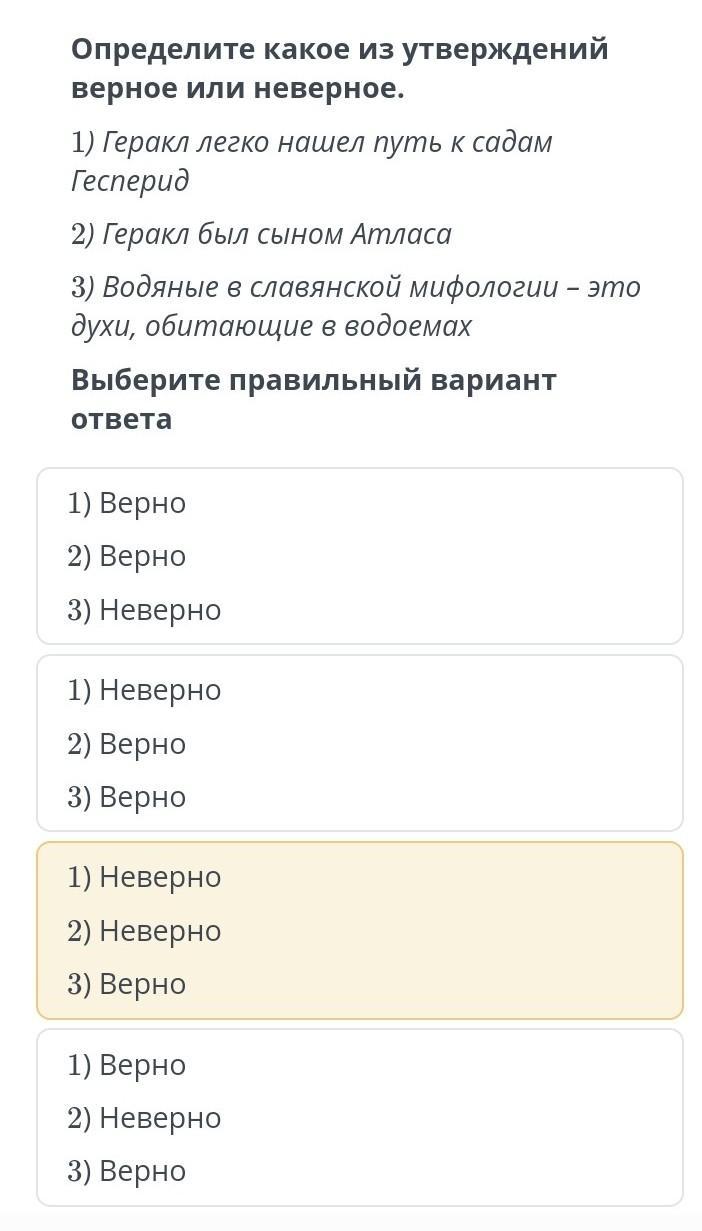Image resolution: width=702 pixels, height=1231 pixels.
Task: Click "3) Верно" line in second answer card
Action: click(127, 797)
